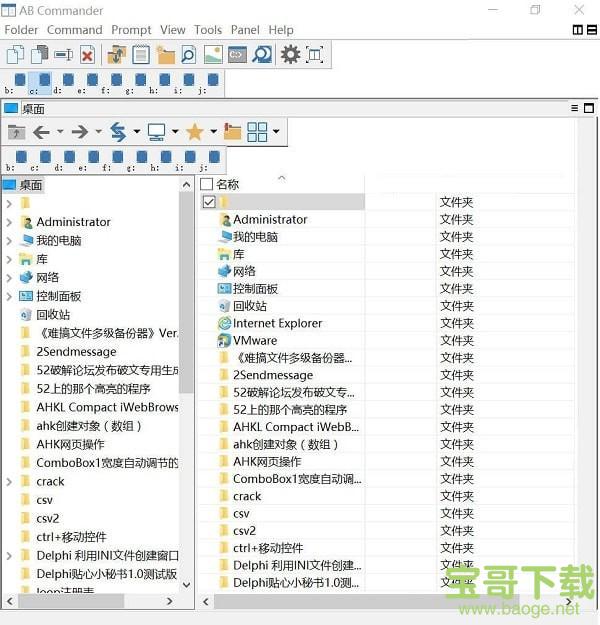Open the Back history dropdown arrow
Image resolution: width=600 pixels, height=625 pixels.
(60, 131)
